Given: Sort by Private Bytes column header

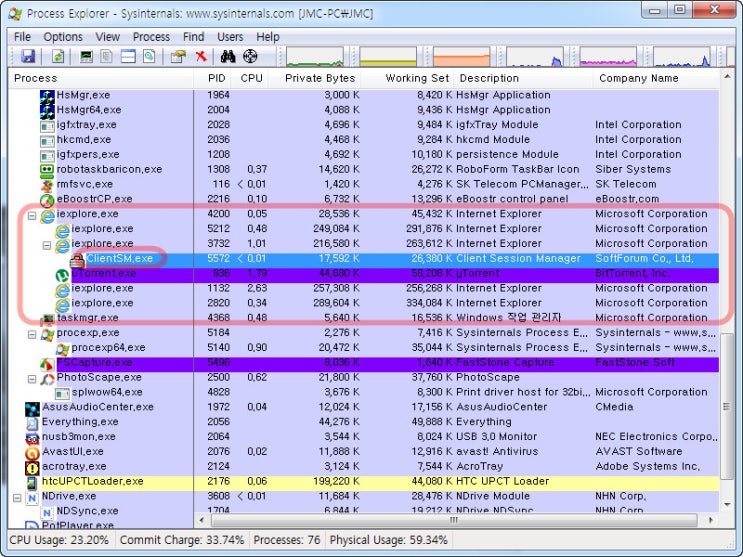Looking at the screenshot, I should point(319,78).
